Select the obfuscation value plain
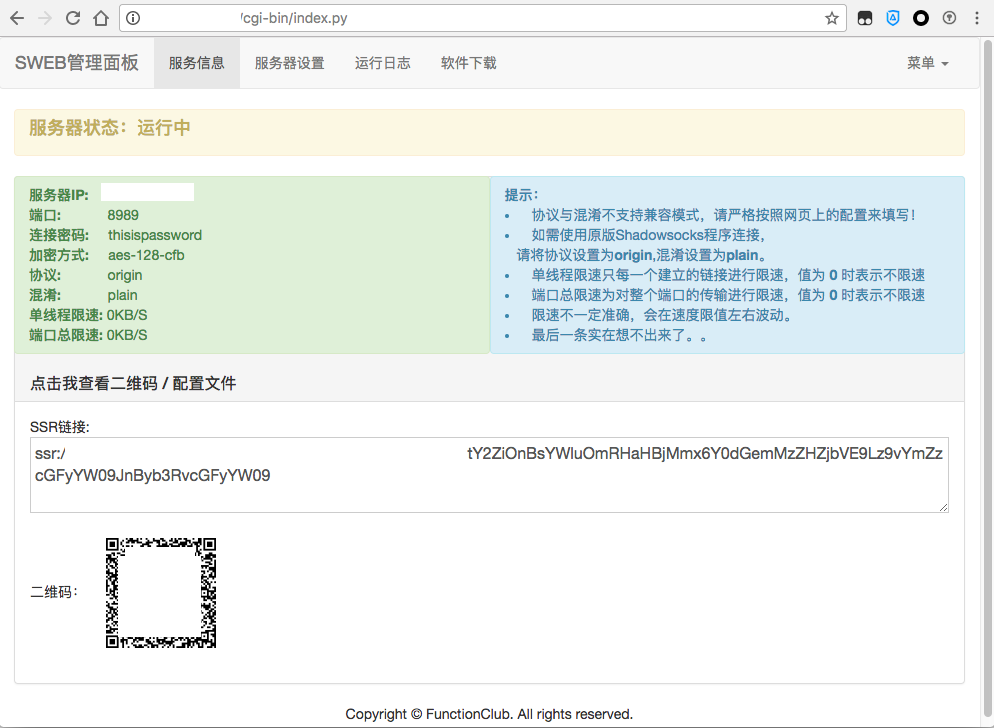This screenshot has width=994, height=728. tap(122, 295)
